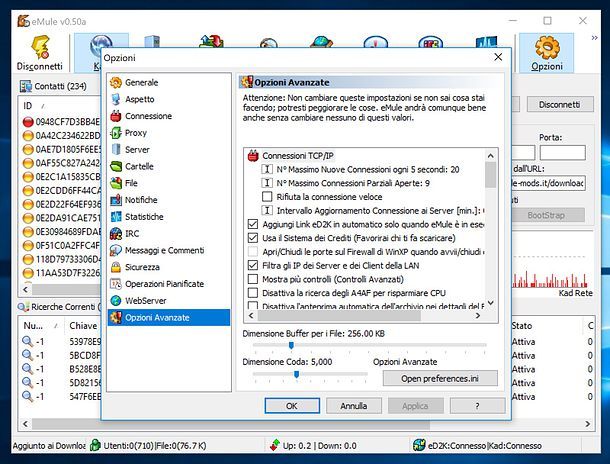Click the ? help button
The image size is (610, 464).
(477, 406)
